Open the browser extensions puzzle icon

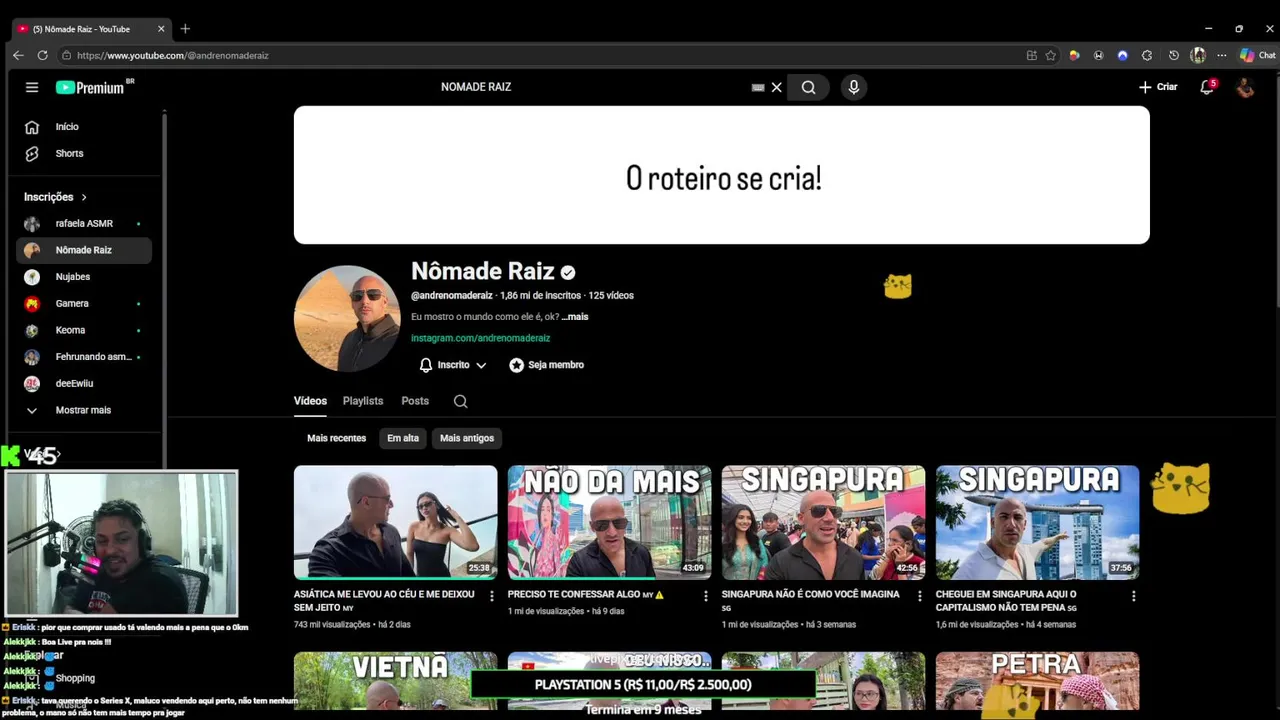[x=1147, y=55]
